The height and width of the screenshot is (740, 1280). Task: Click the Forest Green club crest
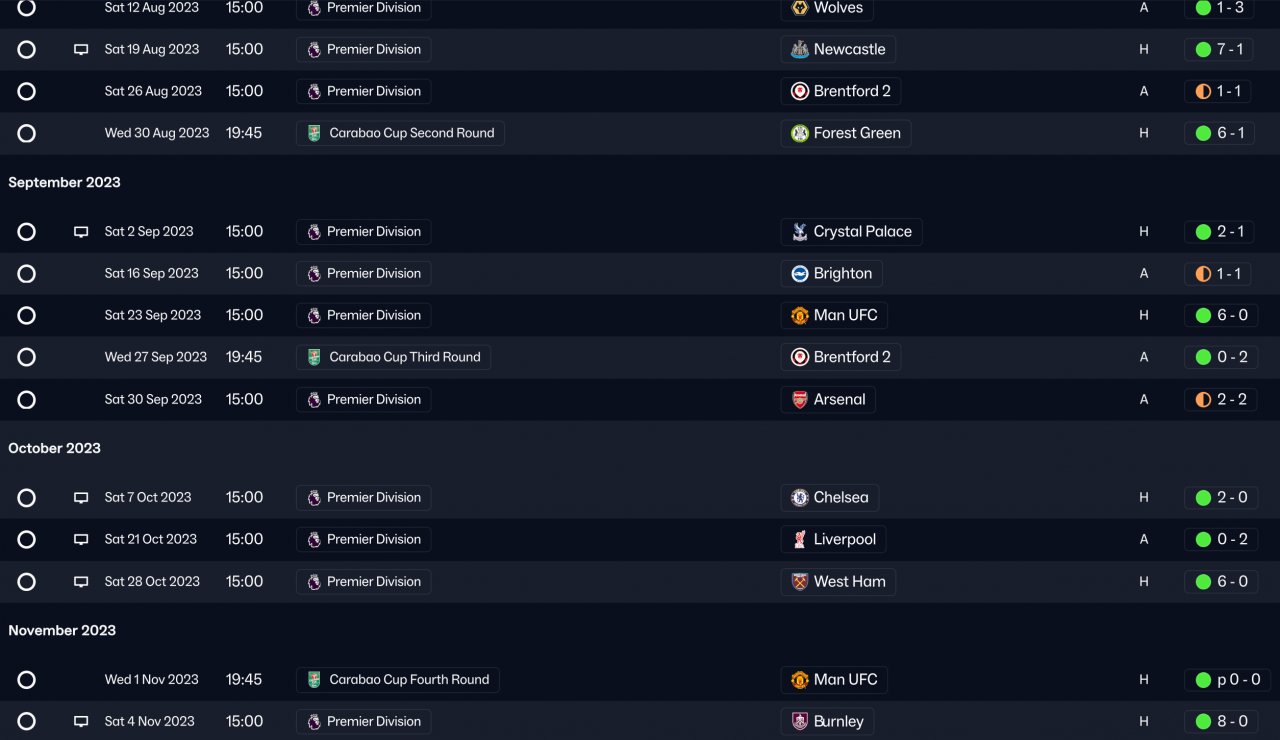pos(800,133)
